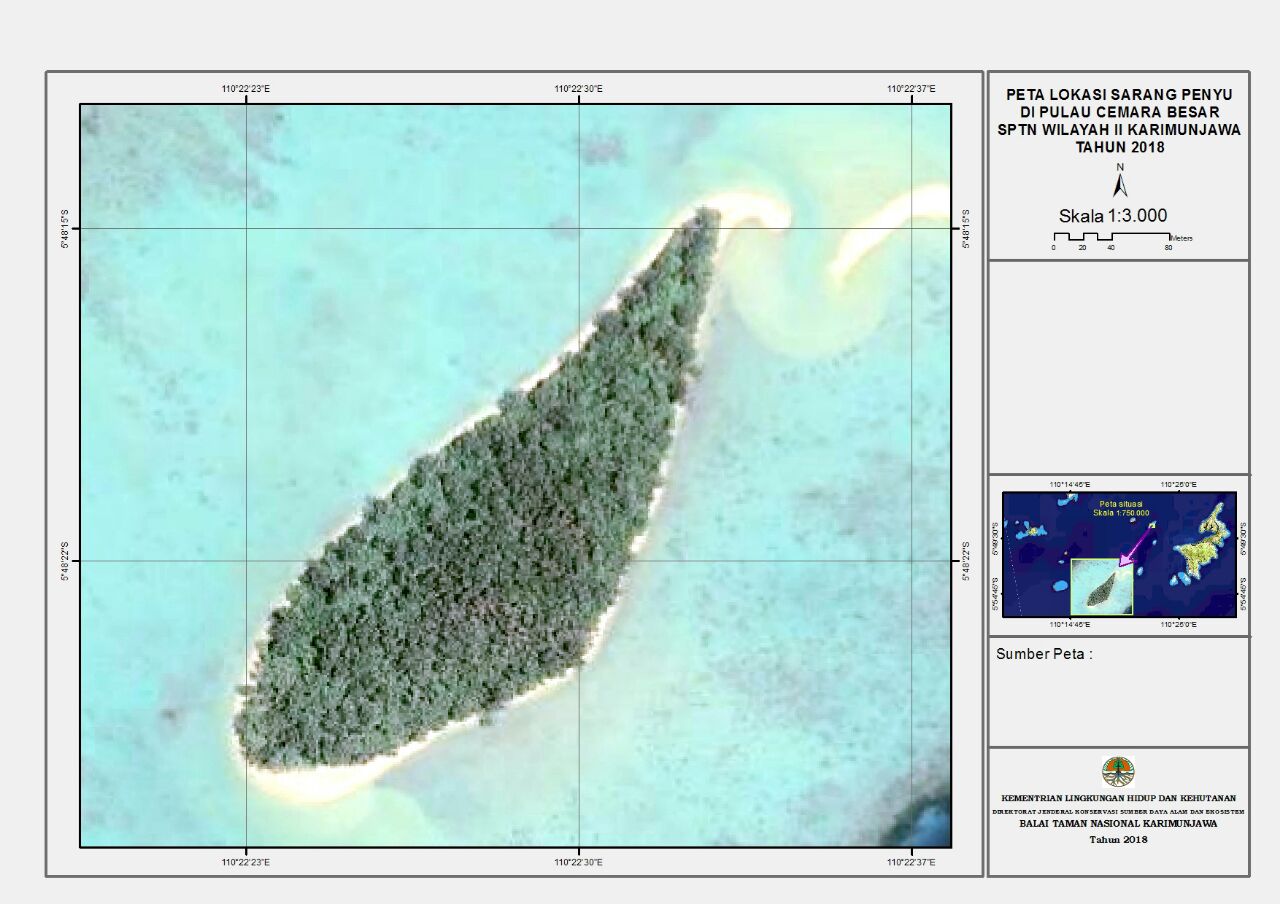Open the Peta situasi inset map
This screenshot has height=904, width=1280.
tap(1119, 553)
